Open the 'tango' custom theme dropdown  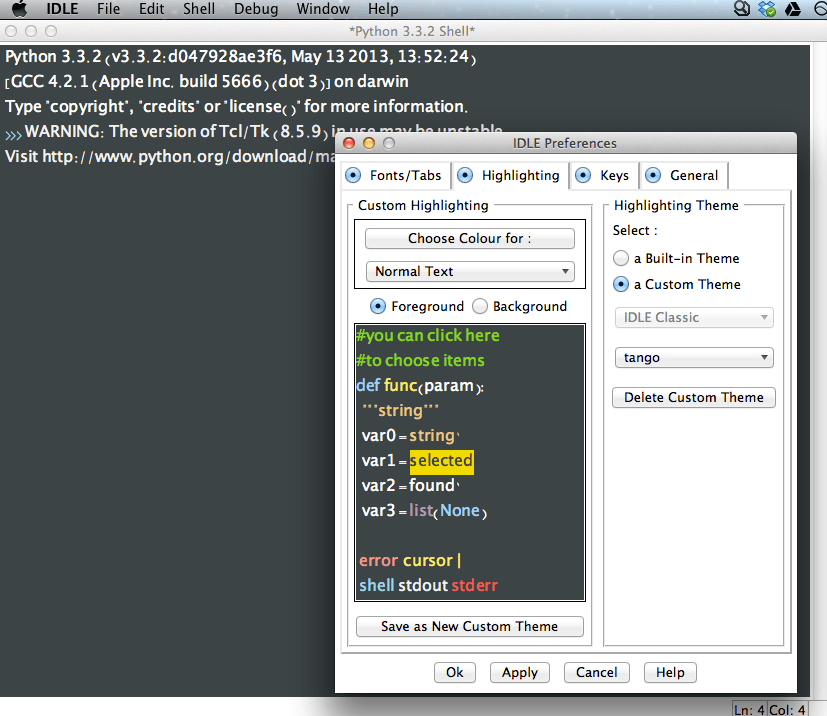tap(693, 357)
